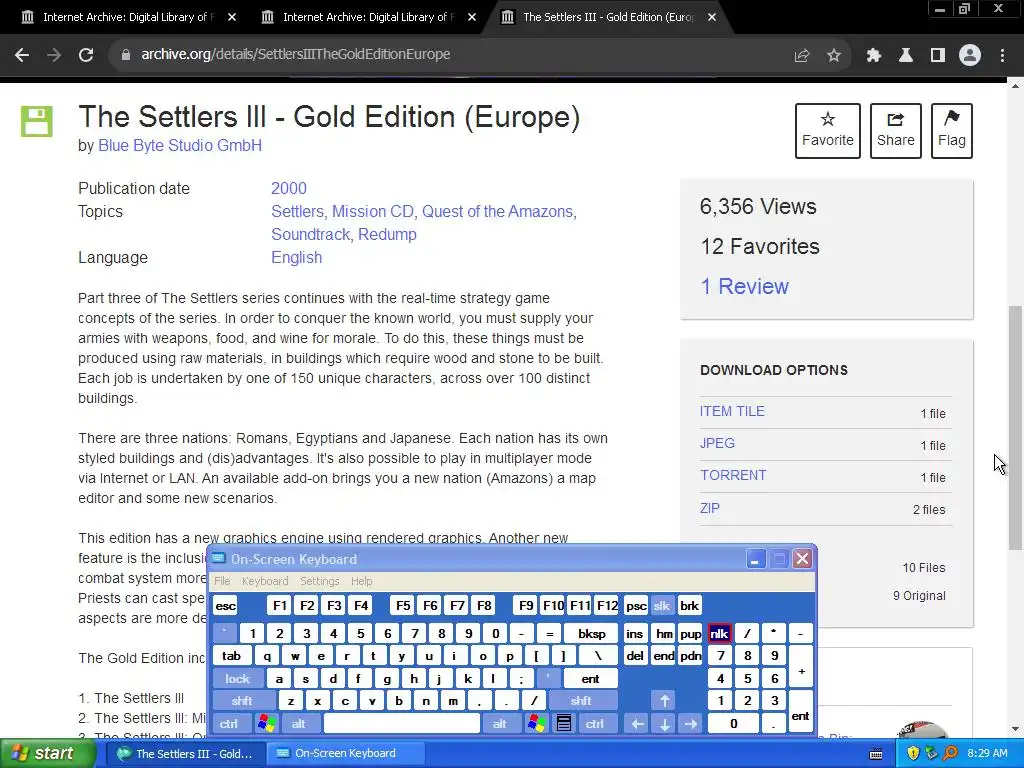Open Blue Byte Studio GmbH creator link

coord(180,146)
